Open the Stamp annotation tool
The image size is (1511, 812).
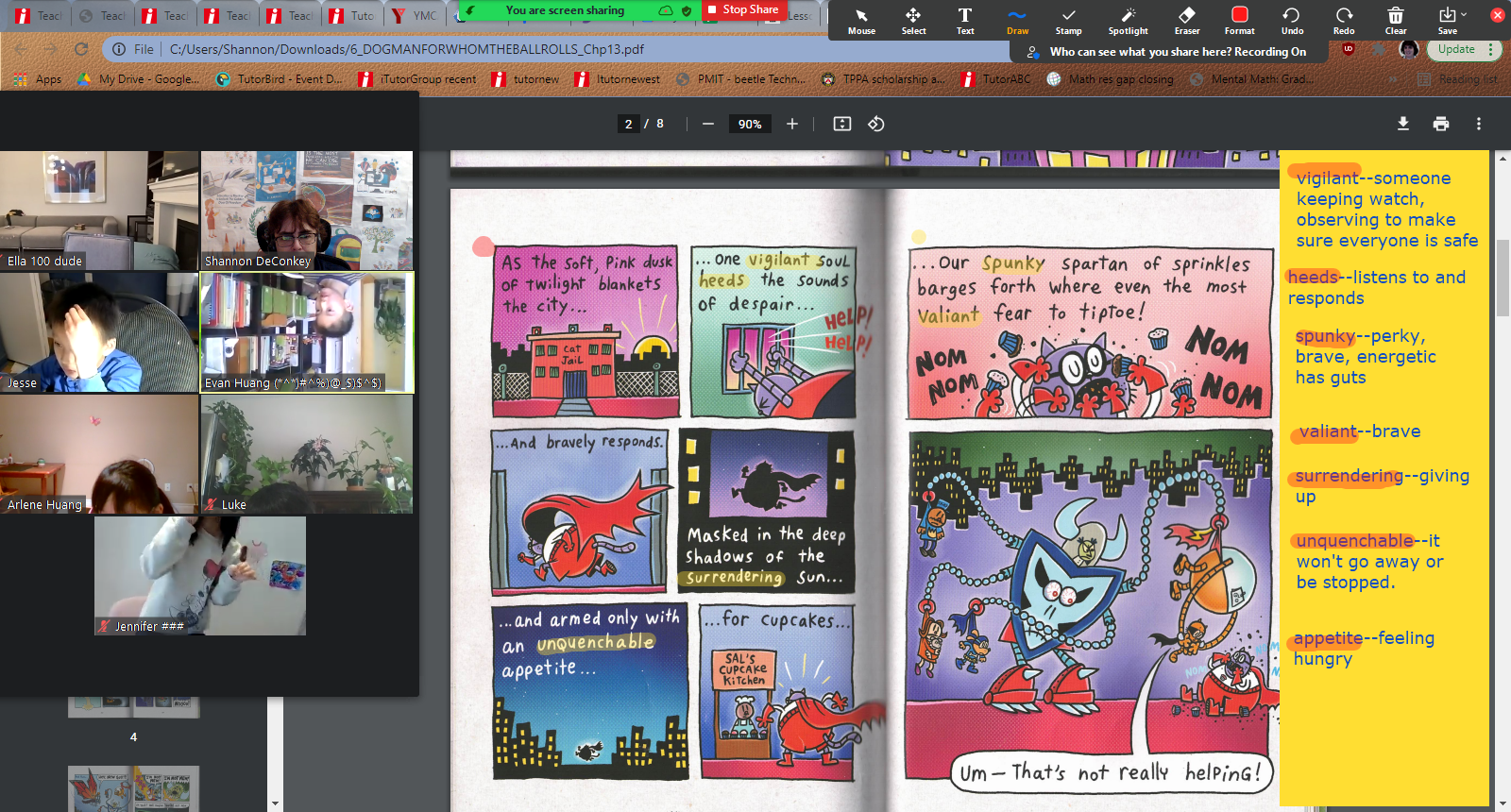[1068, 21]
